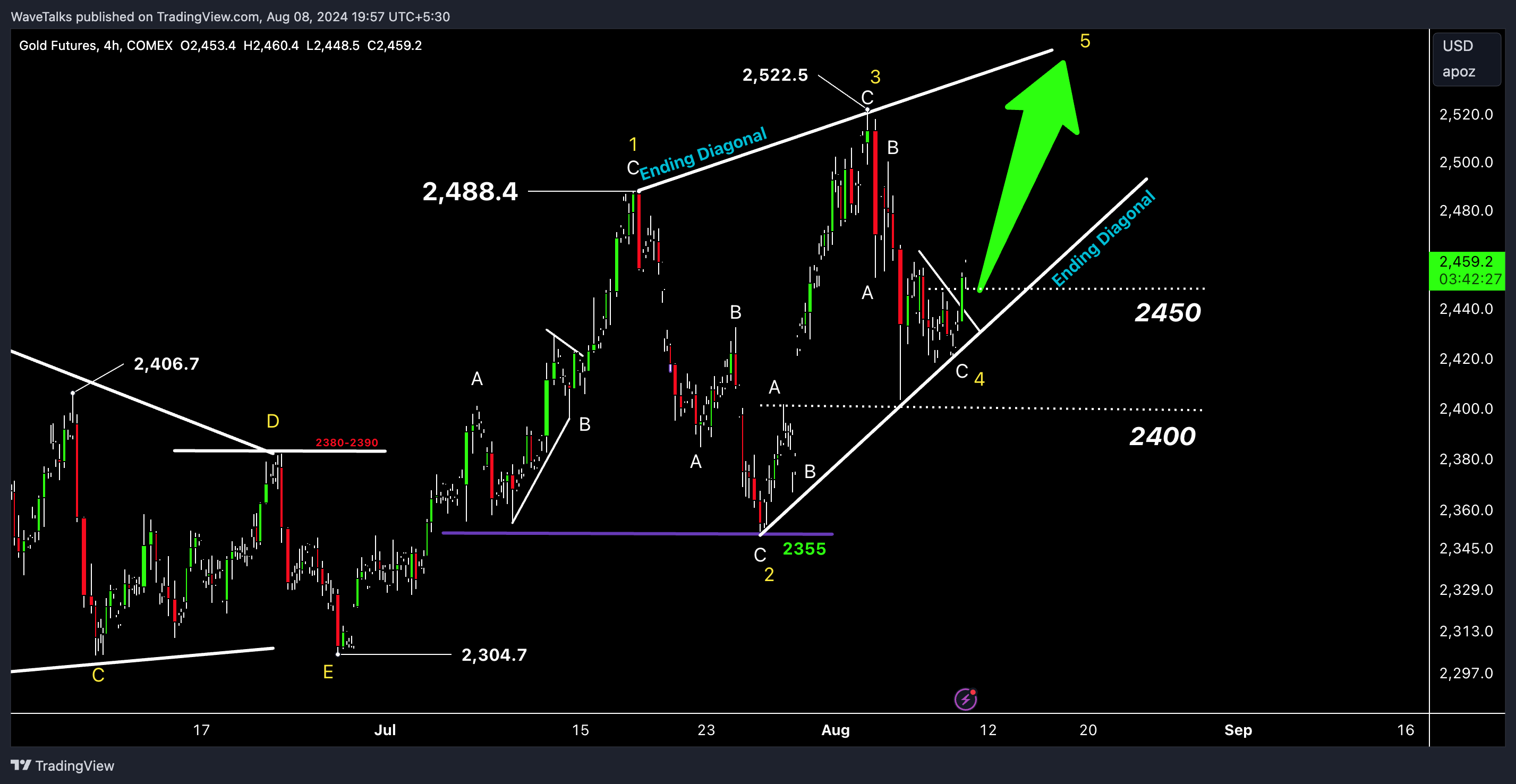
Task: Click the green 2,459.2 current price tag
Action: tap(1467, 270)
